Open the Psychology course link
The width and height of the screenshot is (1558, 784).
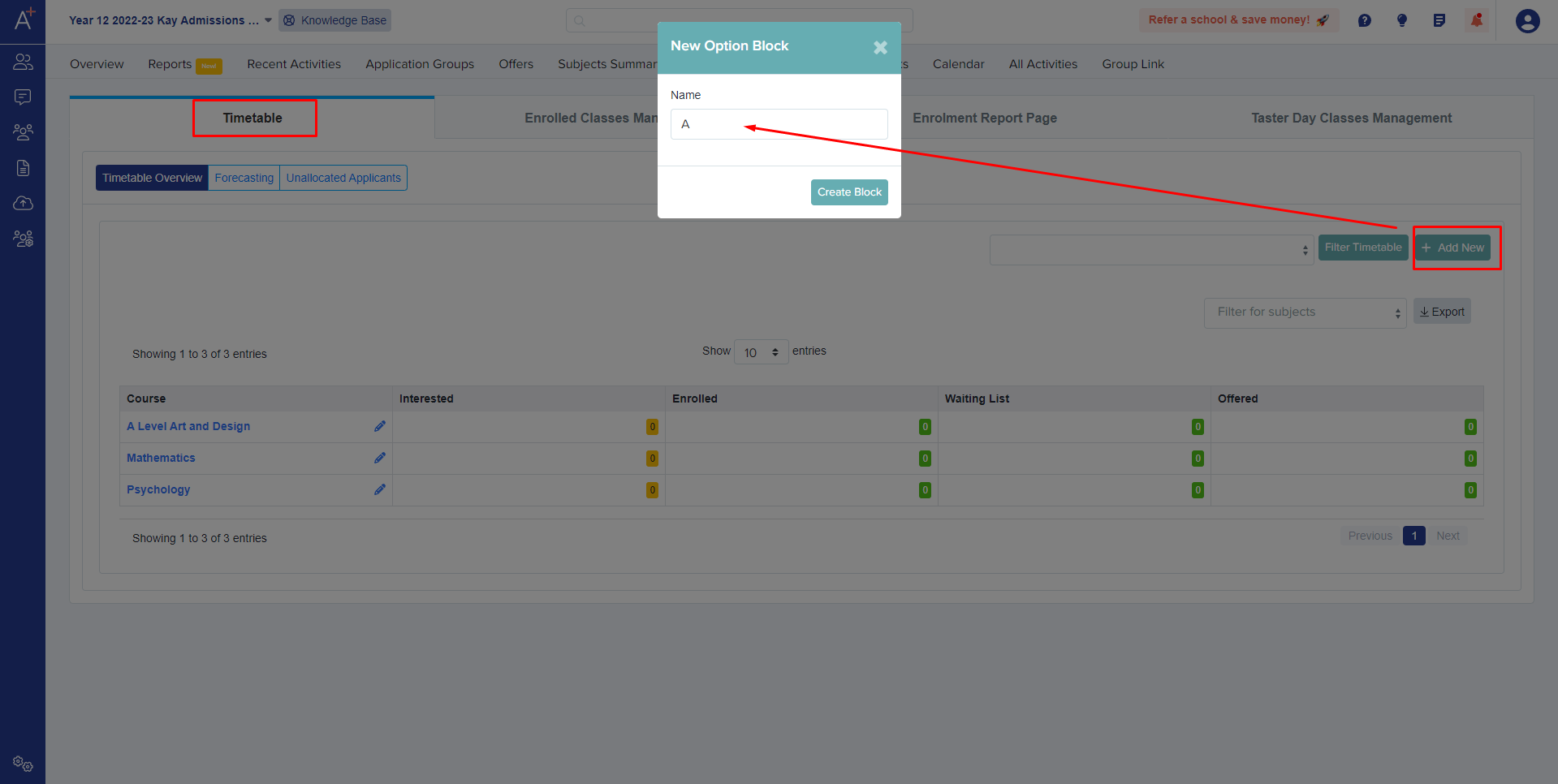(x=158, y=489)
